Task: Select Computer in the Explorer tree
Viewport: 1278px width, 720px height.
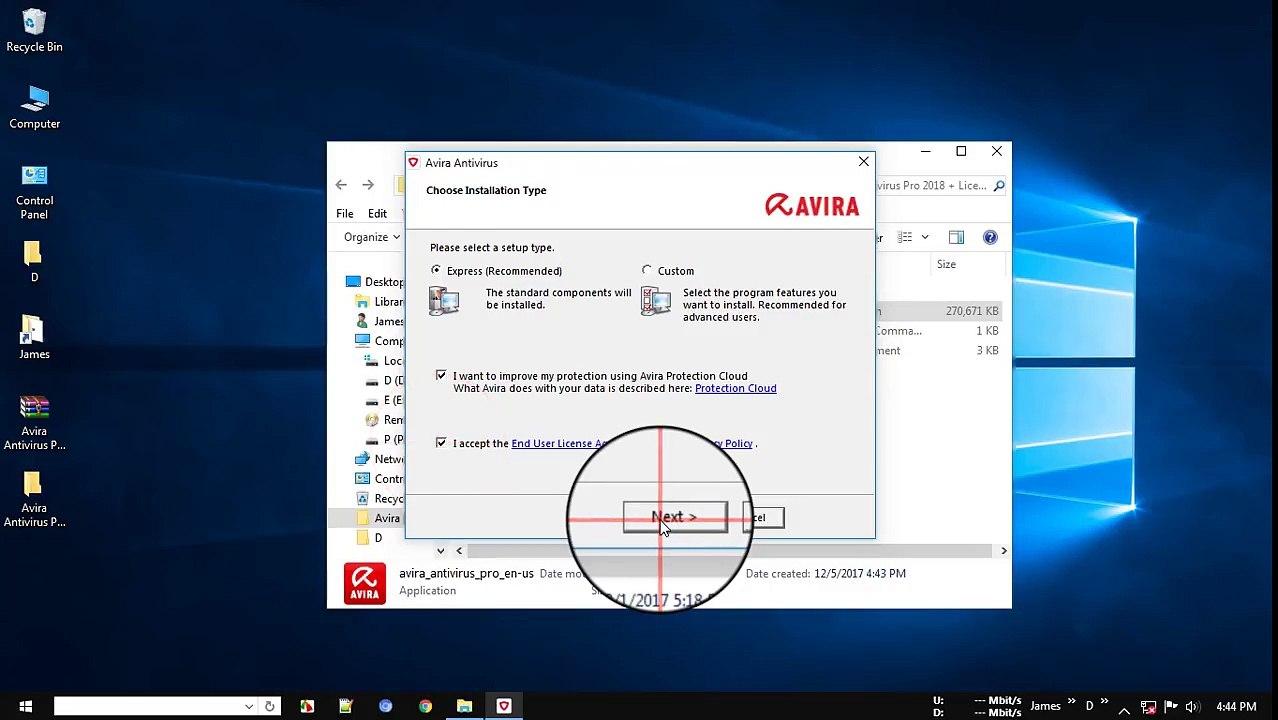Action: point(380,341)
